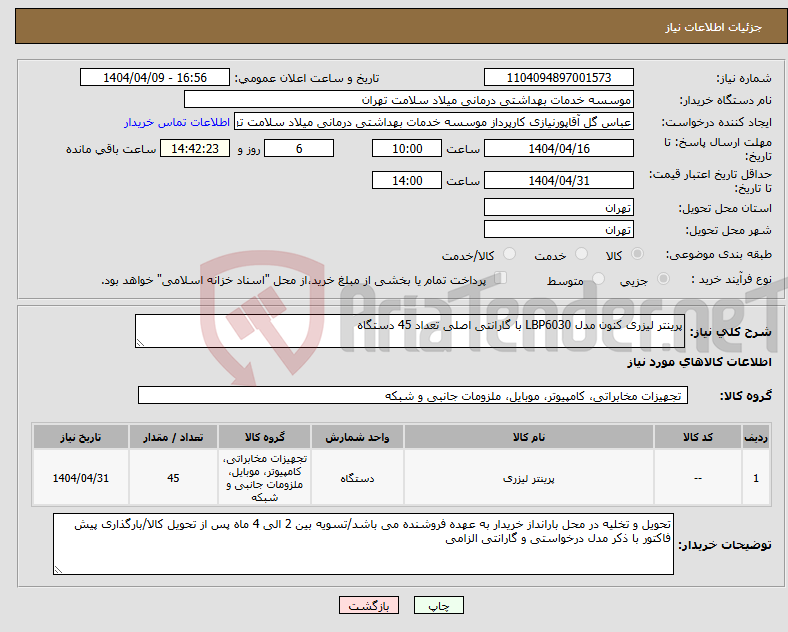Screen dimensions: 788x632
Task: Click the need number field 1104094897001573
Action: pyautogui.click(x=558, y=77)
